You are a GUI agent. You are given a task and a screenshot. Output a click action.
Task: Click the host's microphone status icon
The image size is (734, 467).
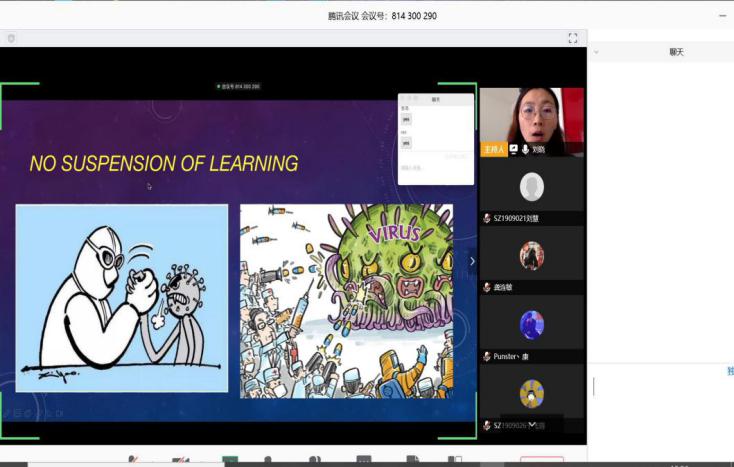point(525,149)
